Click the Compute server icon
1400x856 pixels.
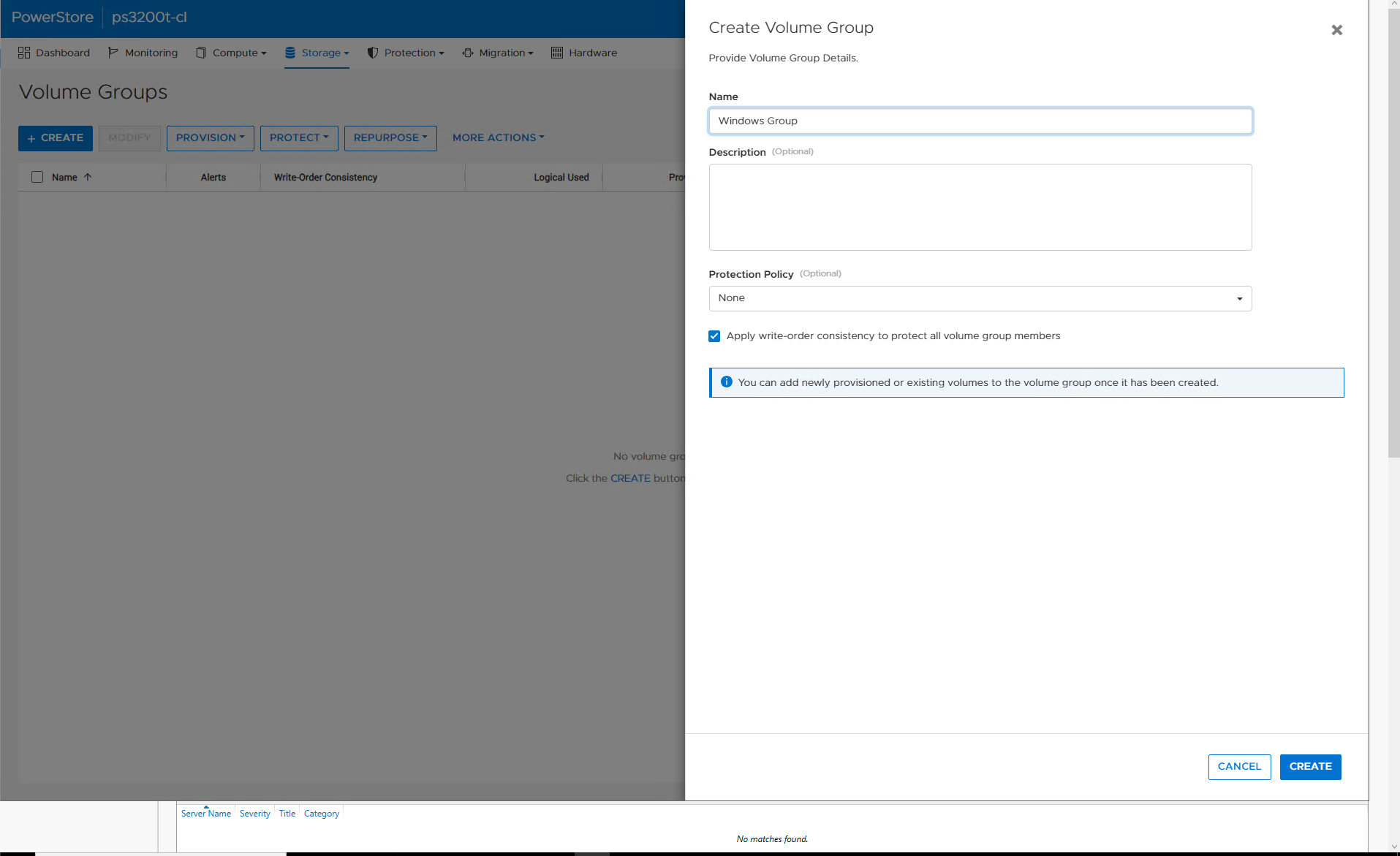[x=201, y=53]
